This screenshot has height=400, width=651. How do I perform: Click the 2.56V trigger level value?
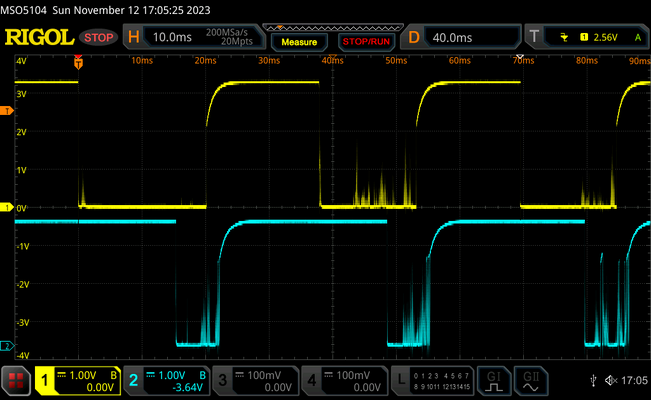[605, 37]
